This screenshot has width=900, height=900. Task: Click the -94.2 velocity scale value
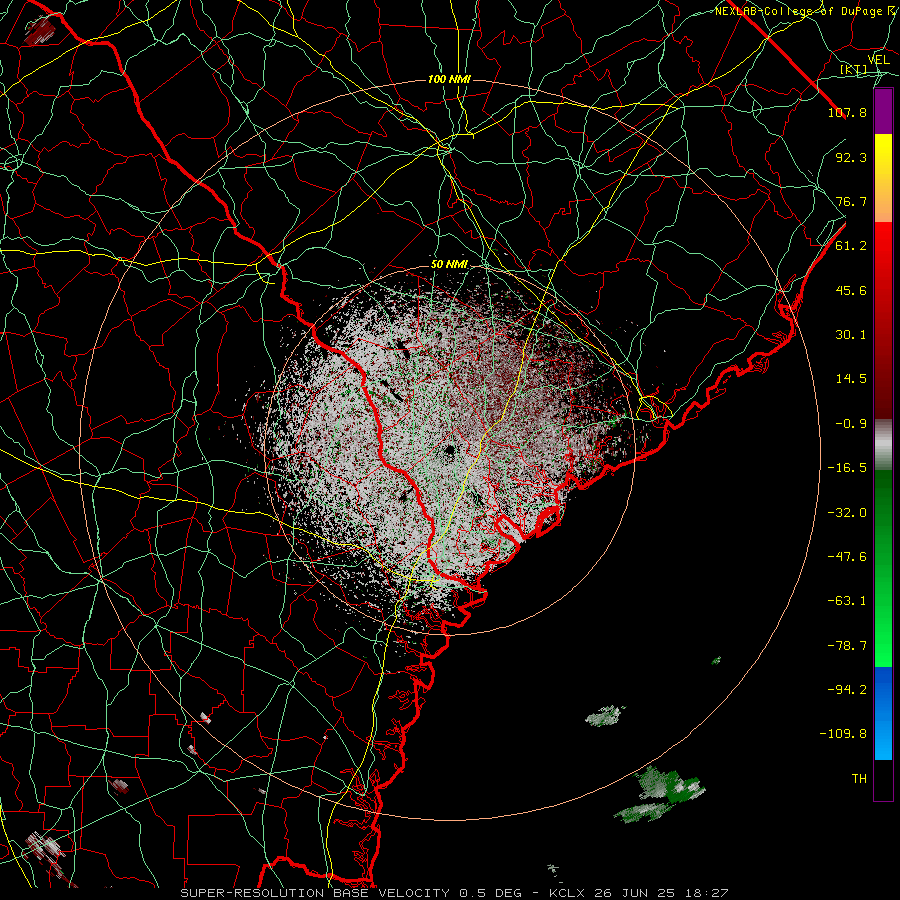(847, 690)
